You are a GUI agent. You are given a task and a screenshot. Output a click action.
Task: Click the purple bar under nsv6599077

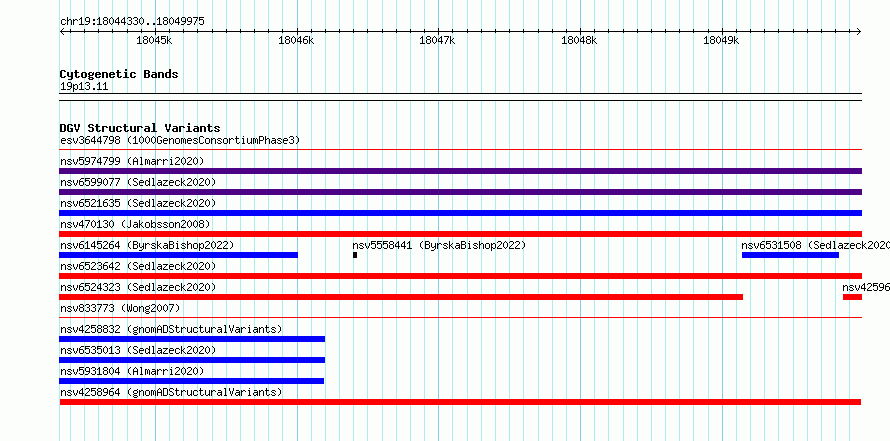460,192
